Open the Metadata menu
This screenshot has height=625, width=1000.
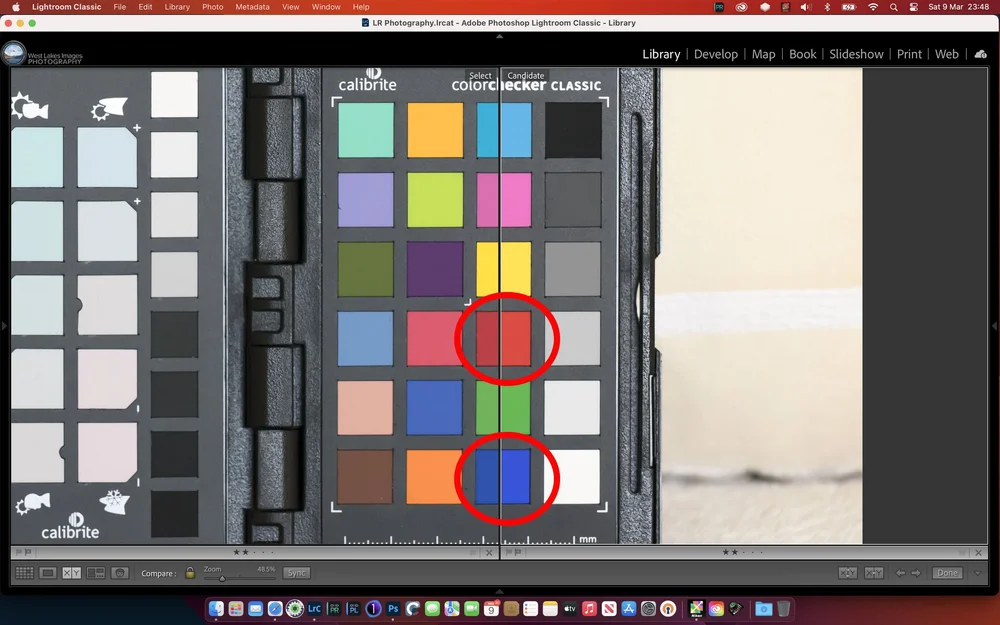click(x=252, y=7)
